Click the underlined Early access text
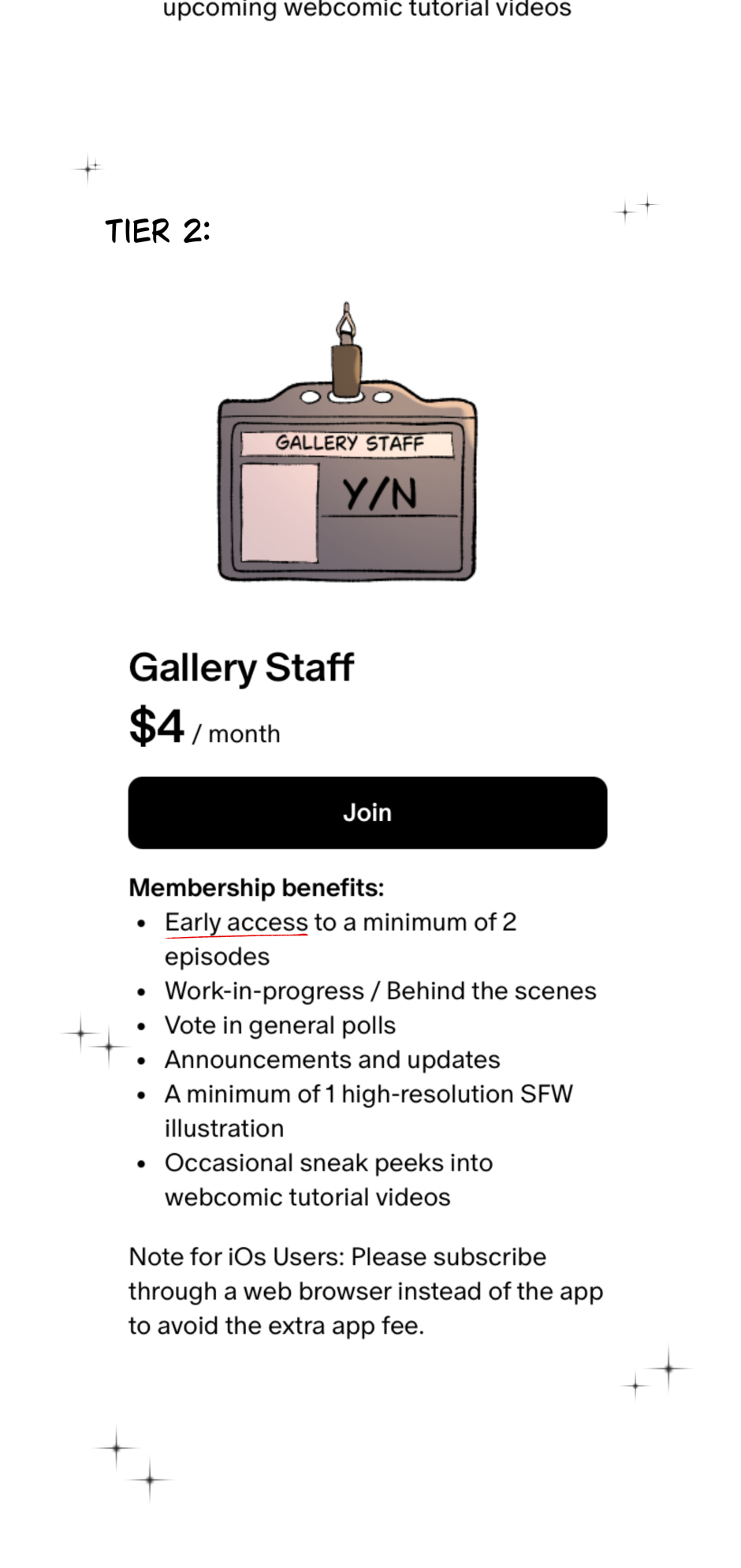The width and height of the screenshot is (741, 1568). [236, 922]
